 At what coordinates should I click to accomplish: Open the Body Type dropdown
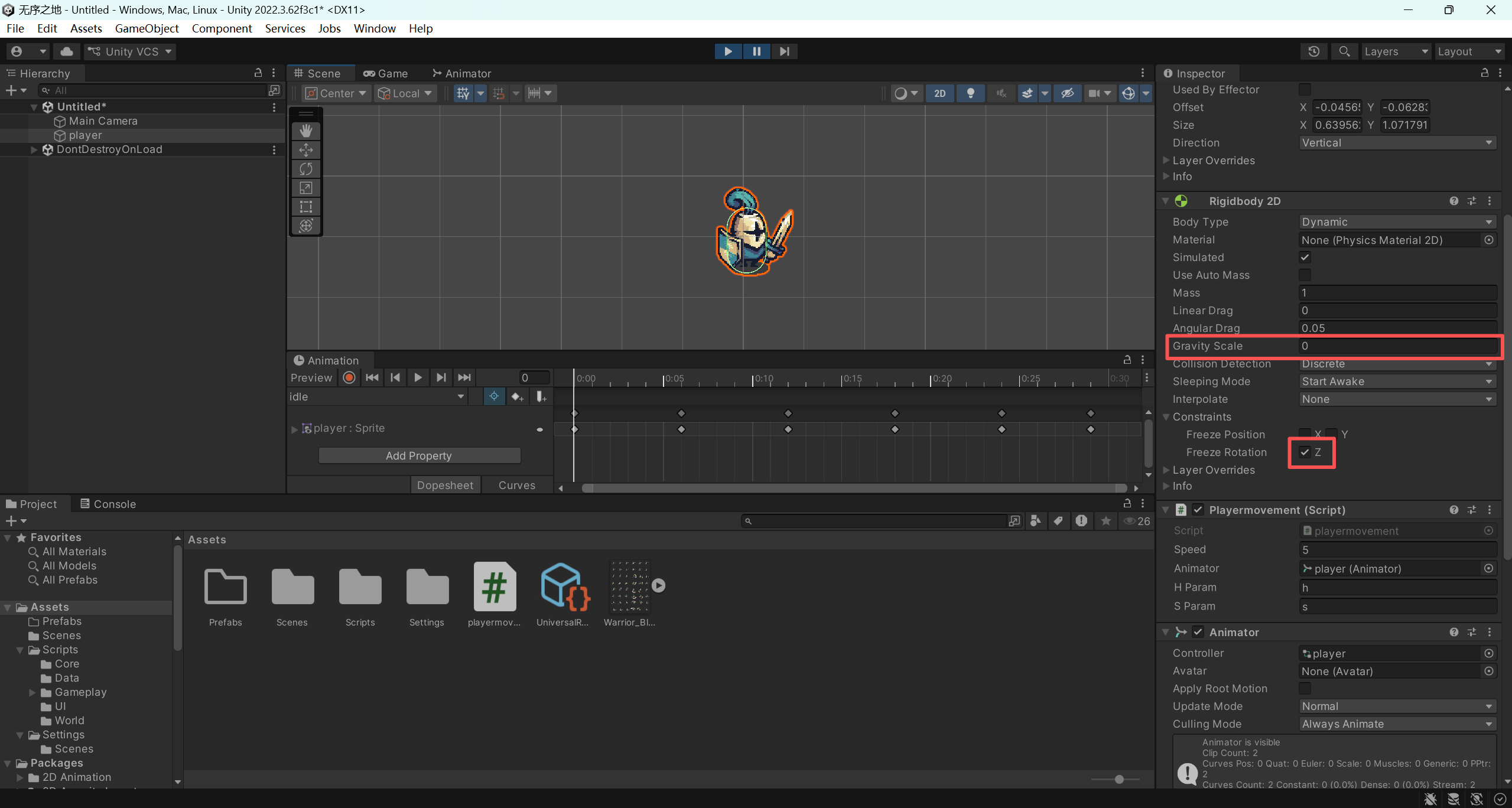click(x=1397, y=222)
